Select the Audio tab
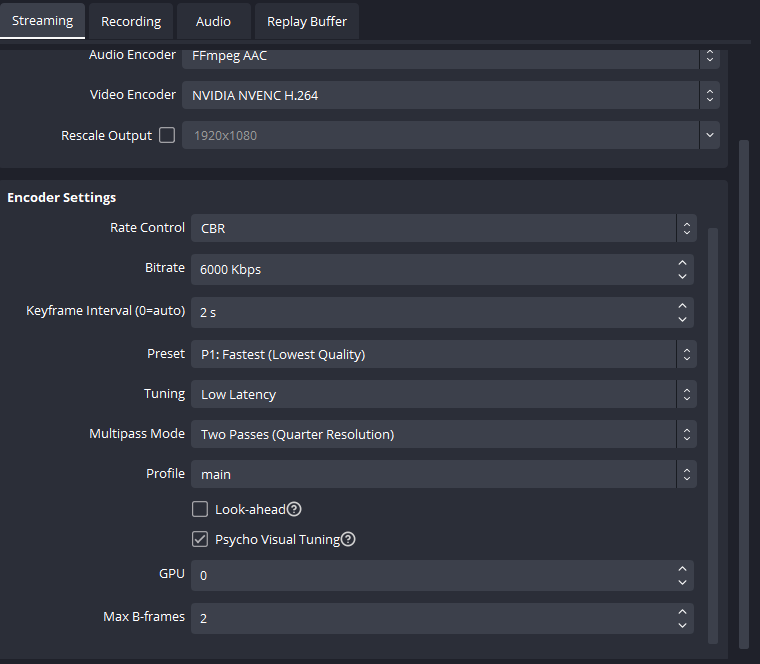This screenshot has height=664, width=760. tap(213, 21)
